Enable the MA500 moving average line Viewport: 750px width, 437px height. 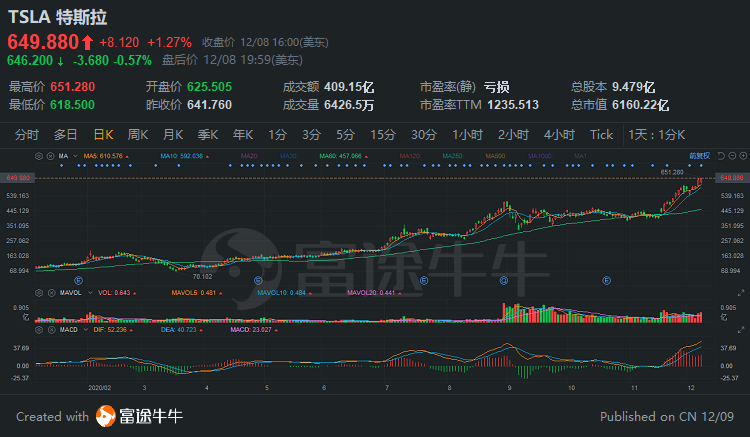[x=496, y=156]
